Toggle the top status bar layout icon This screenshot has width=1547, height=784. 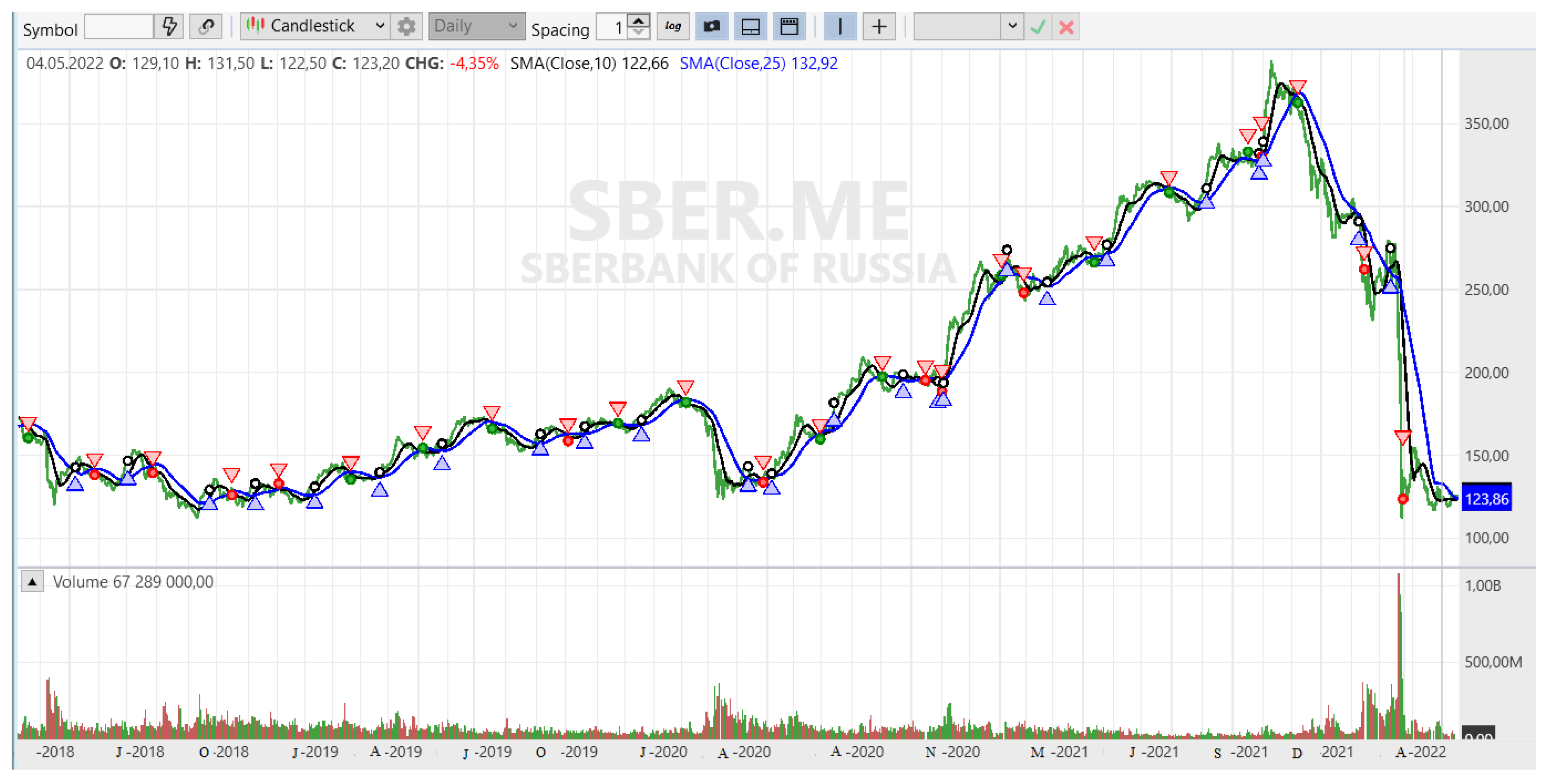click(789, 27)
